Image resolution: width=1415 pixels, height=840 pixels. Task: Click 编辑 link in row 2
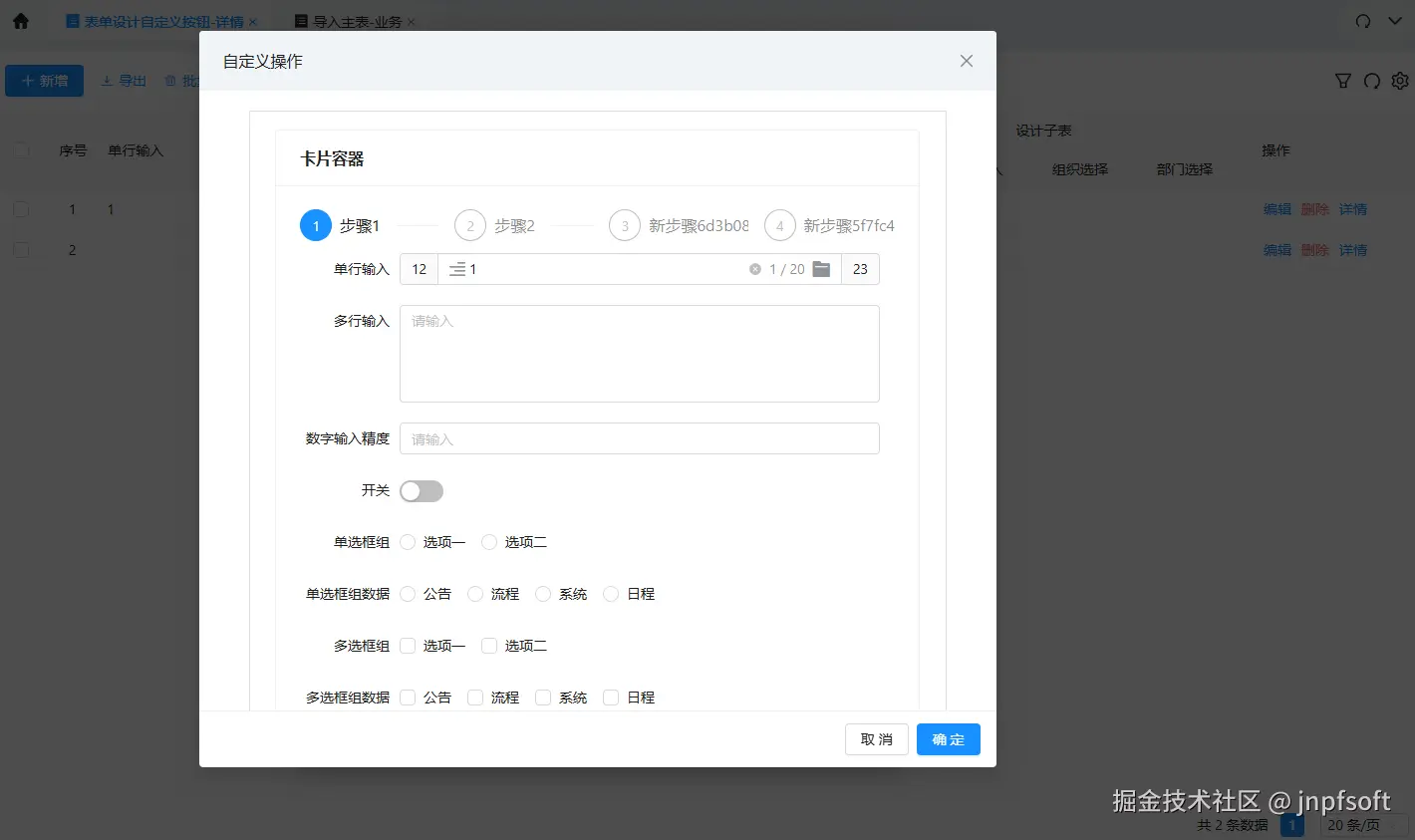[1277, 250]
